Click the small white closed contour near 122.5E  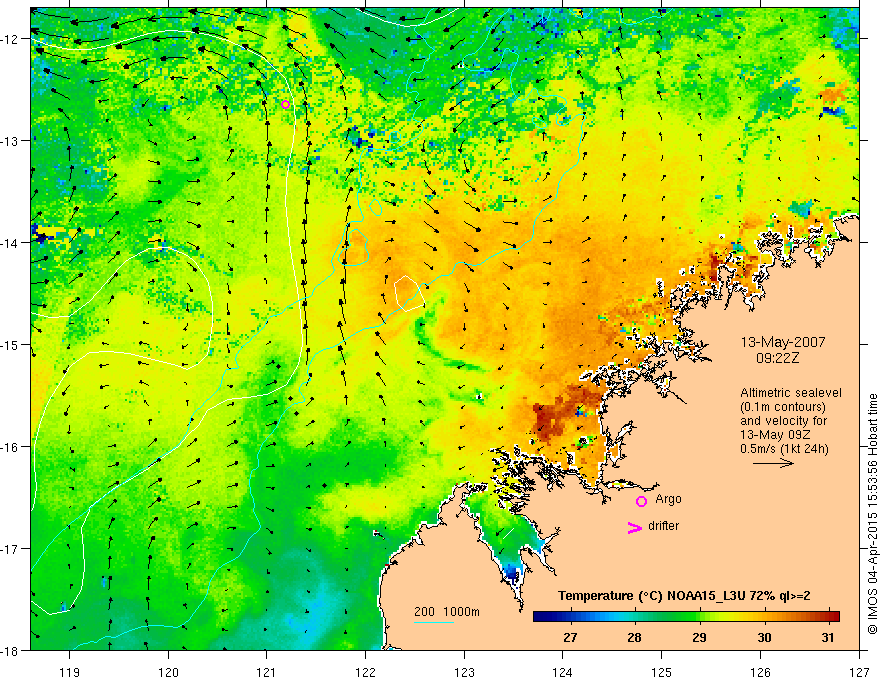pyautogui.click(x=408, y=293)
